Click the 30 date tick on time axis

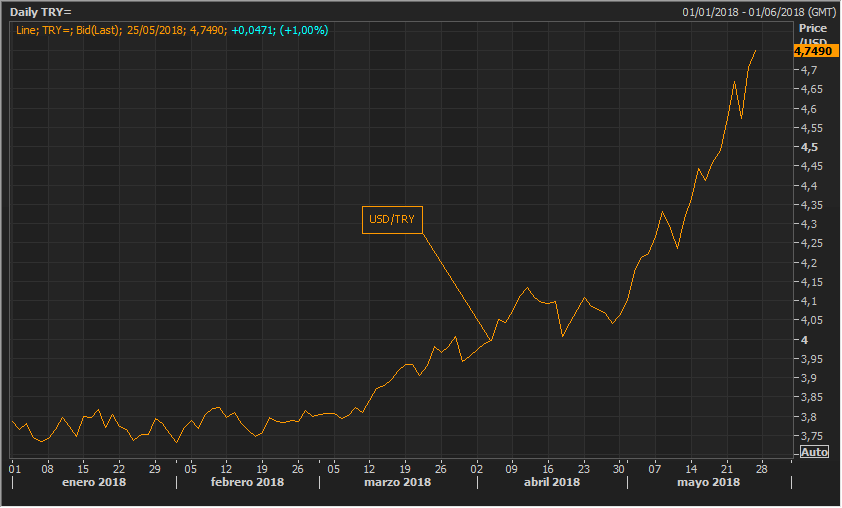point(619,469)
